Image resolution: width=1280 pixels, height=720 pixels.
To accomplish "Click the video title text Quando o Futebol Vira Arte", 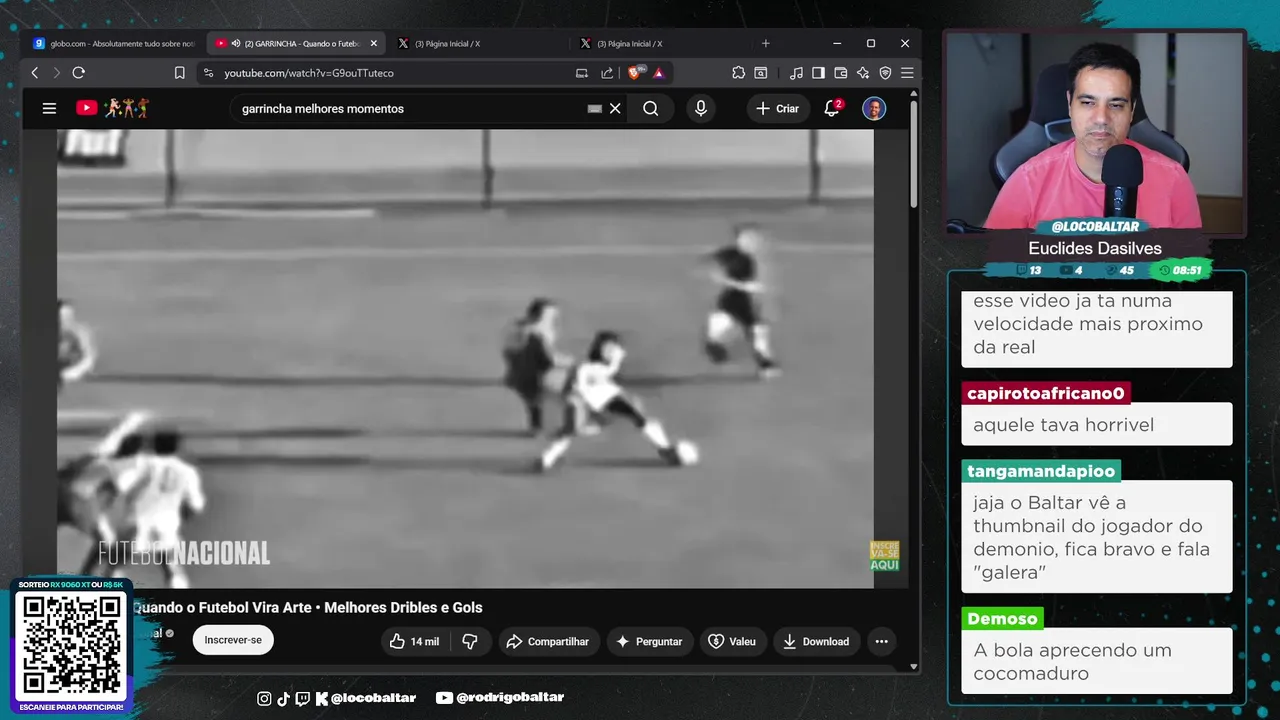I will [307, 607].
